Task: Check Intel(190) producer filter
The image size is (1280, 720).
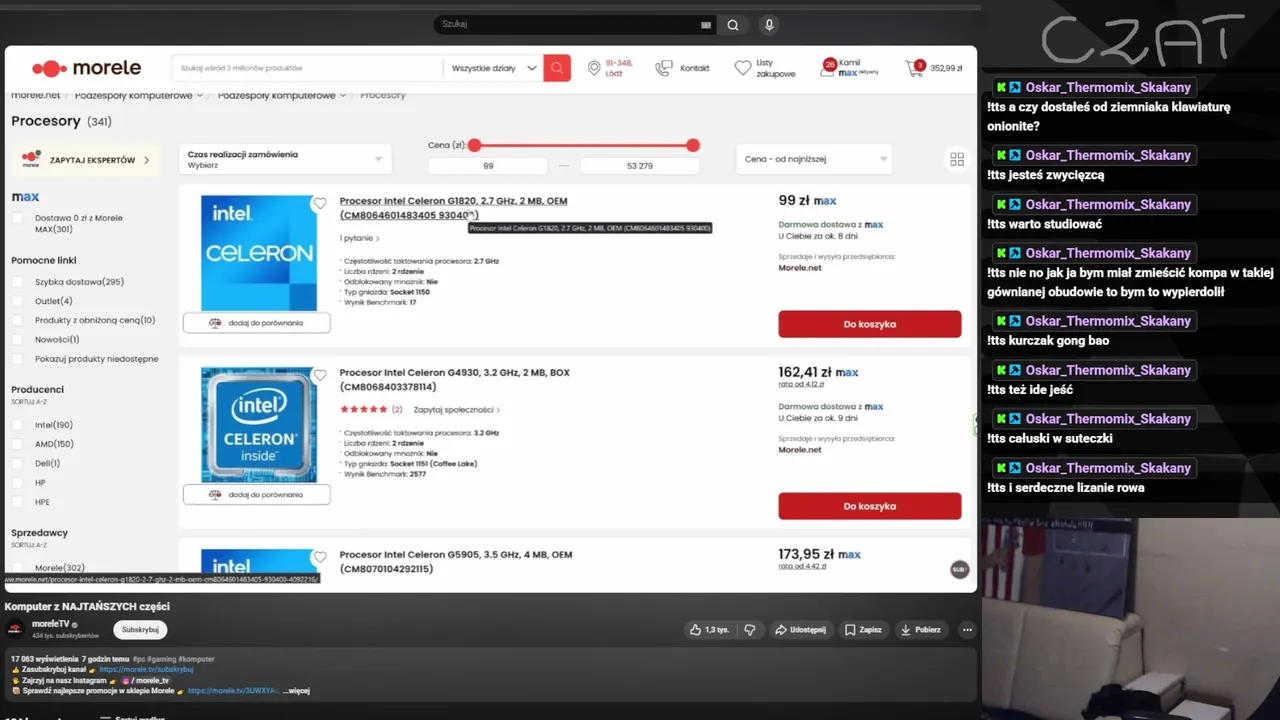Action: tap(17, 425)
